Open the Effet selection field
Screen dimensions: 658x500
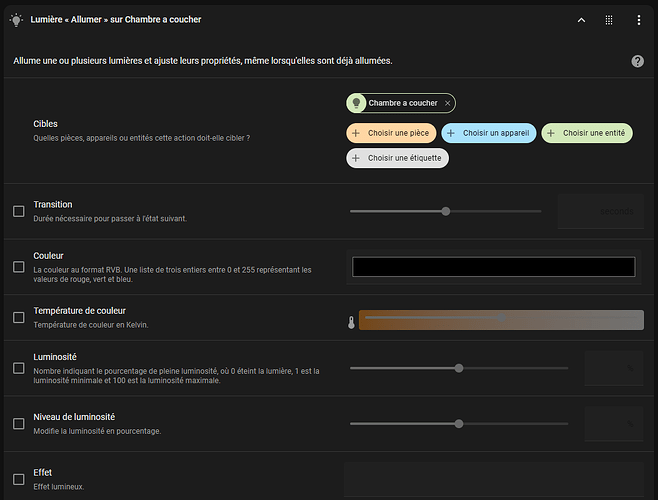point(494,479)
